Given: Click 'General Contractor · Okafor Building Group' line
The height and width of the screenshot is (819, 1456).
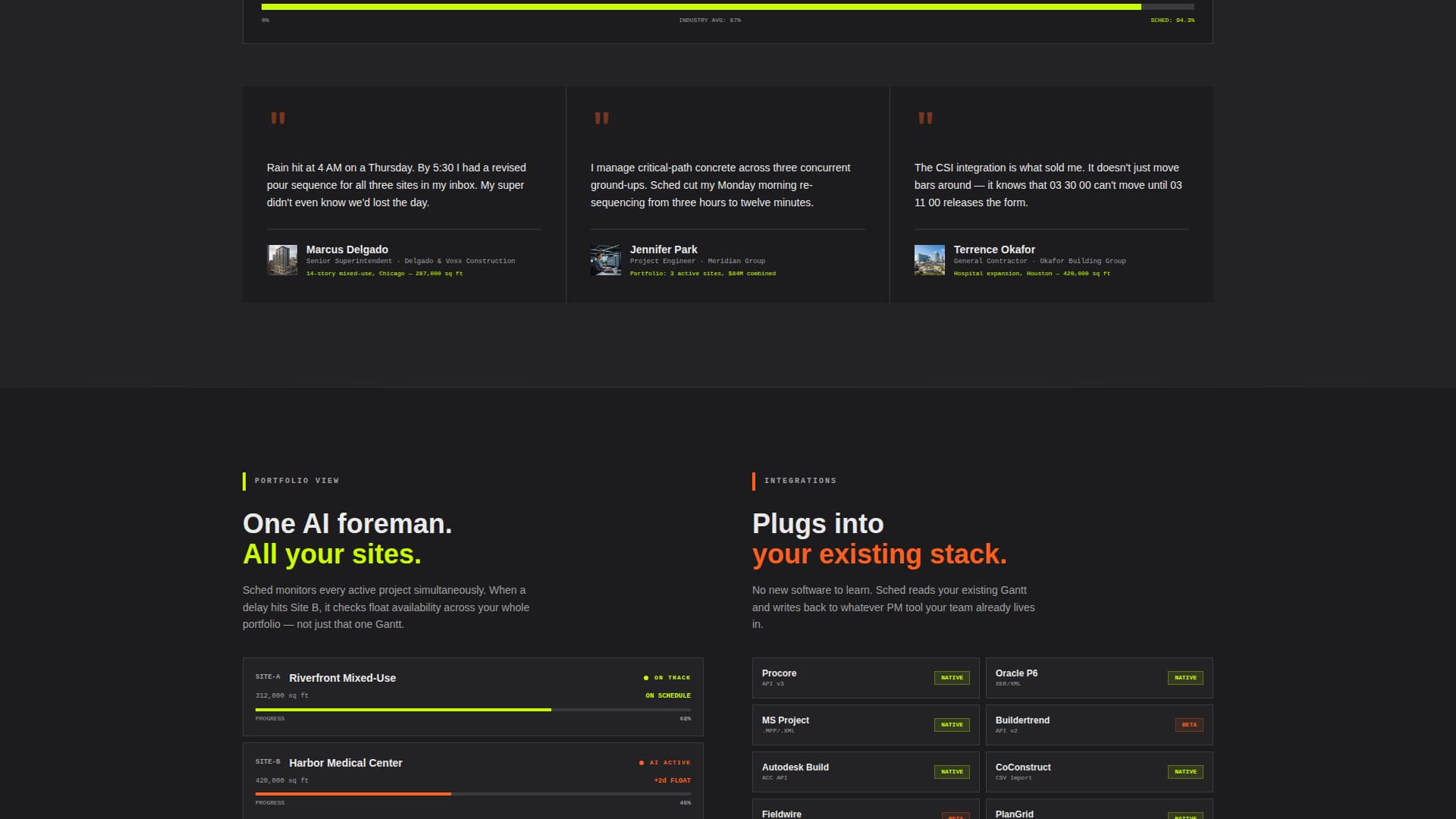Looking at the screenshot, I should (x=1040, y=261).
